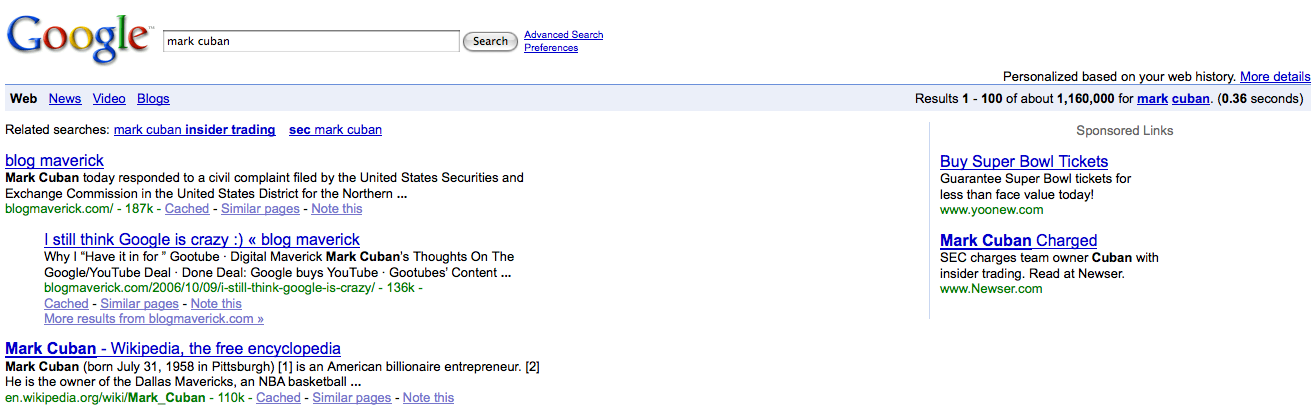The image size is (1315, 413).
Task: Select related search sec mark cuban
Action: pyautogui.click(x=335, y=130)
